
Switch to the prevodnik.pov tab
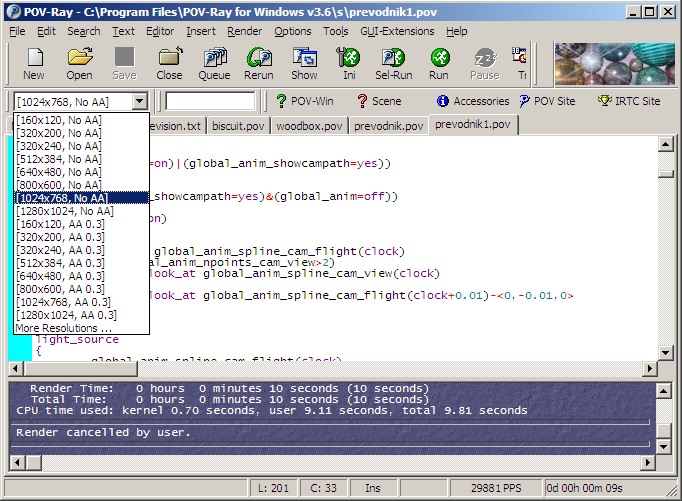click(x=388, y=126)
